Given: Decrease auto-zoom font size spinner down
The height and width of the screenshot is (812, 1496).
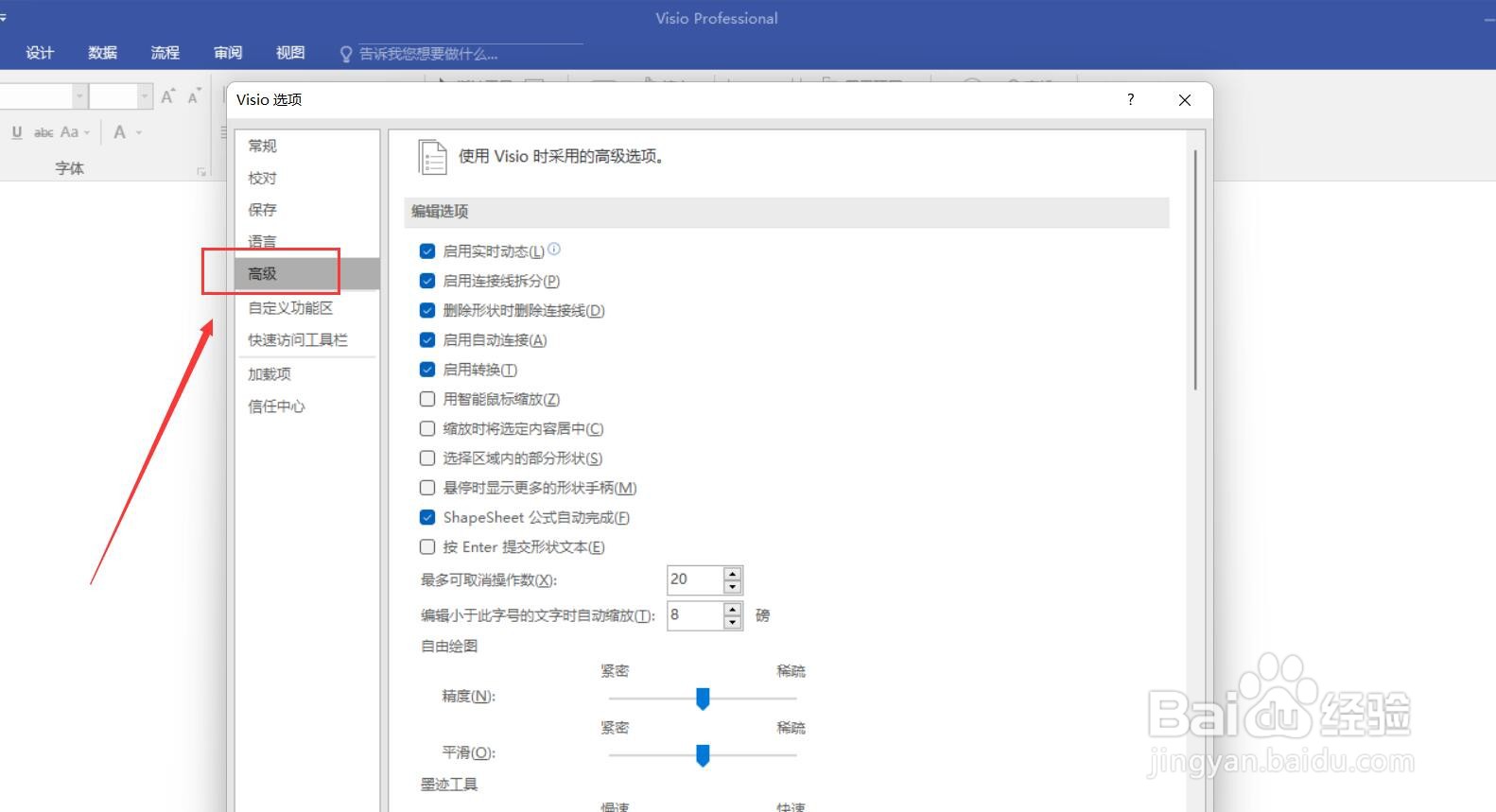Looking at the screenshot, I should coord(732,622).
